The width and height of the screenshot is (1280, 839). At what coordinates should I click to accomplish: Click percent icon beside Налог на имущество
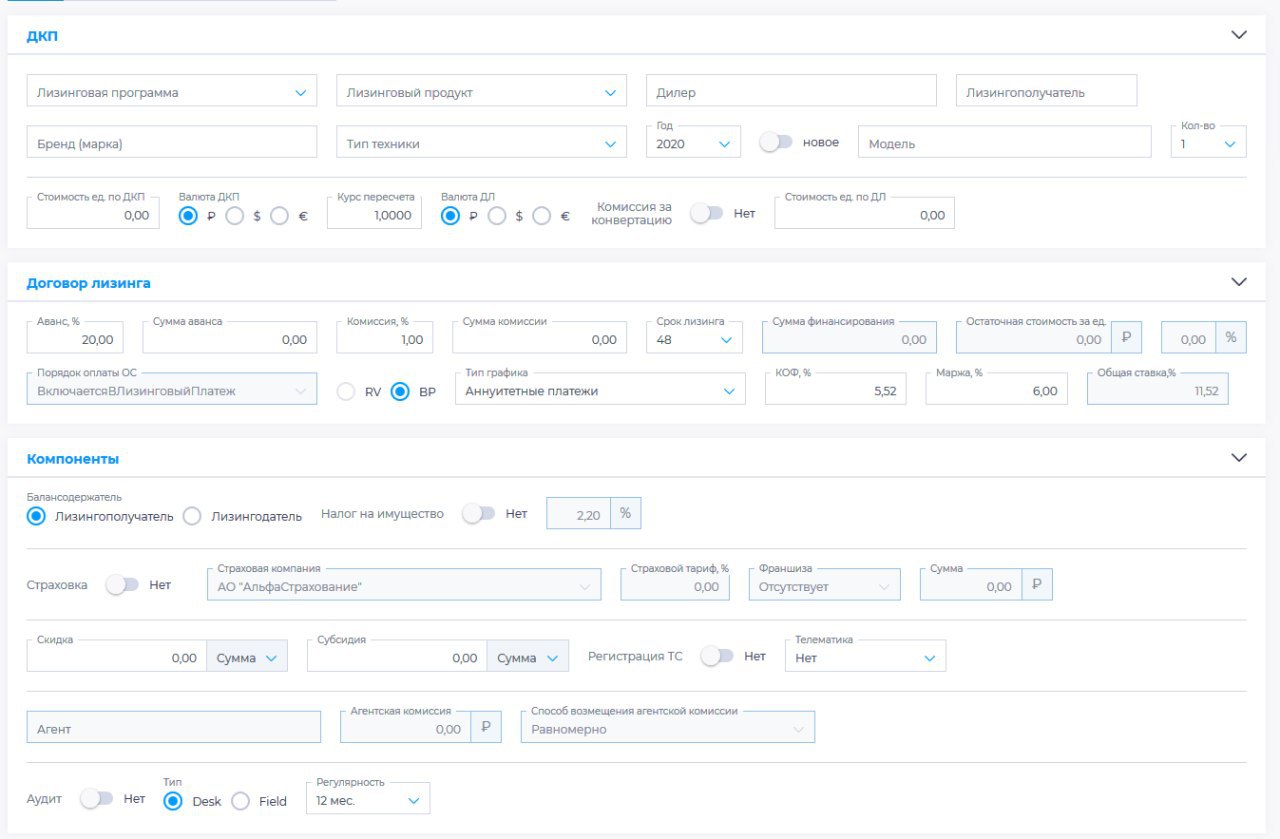626,513
